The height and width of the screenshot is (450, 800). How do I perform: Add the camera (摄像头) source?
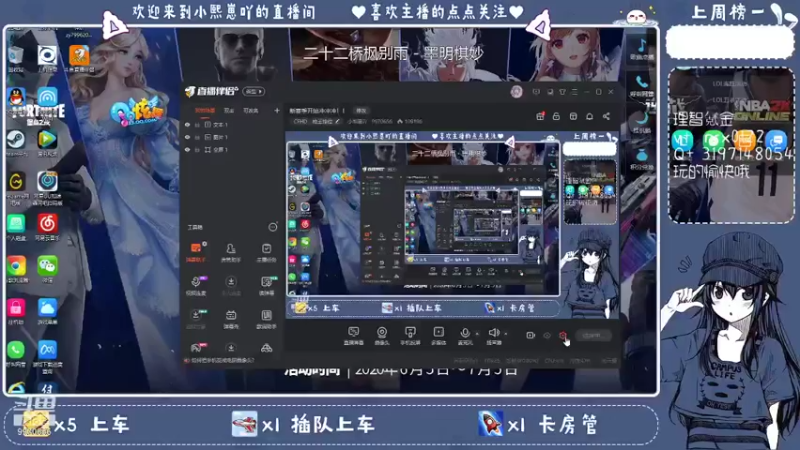pyautogui.click(x=382, y=336)
